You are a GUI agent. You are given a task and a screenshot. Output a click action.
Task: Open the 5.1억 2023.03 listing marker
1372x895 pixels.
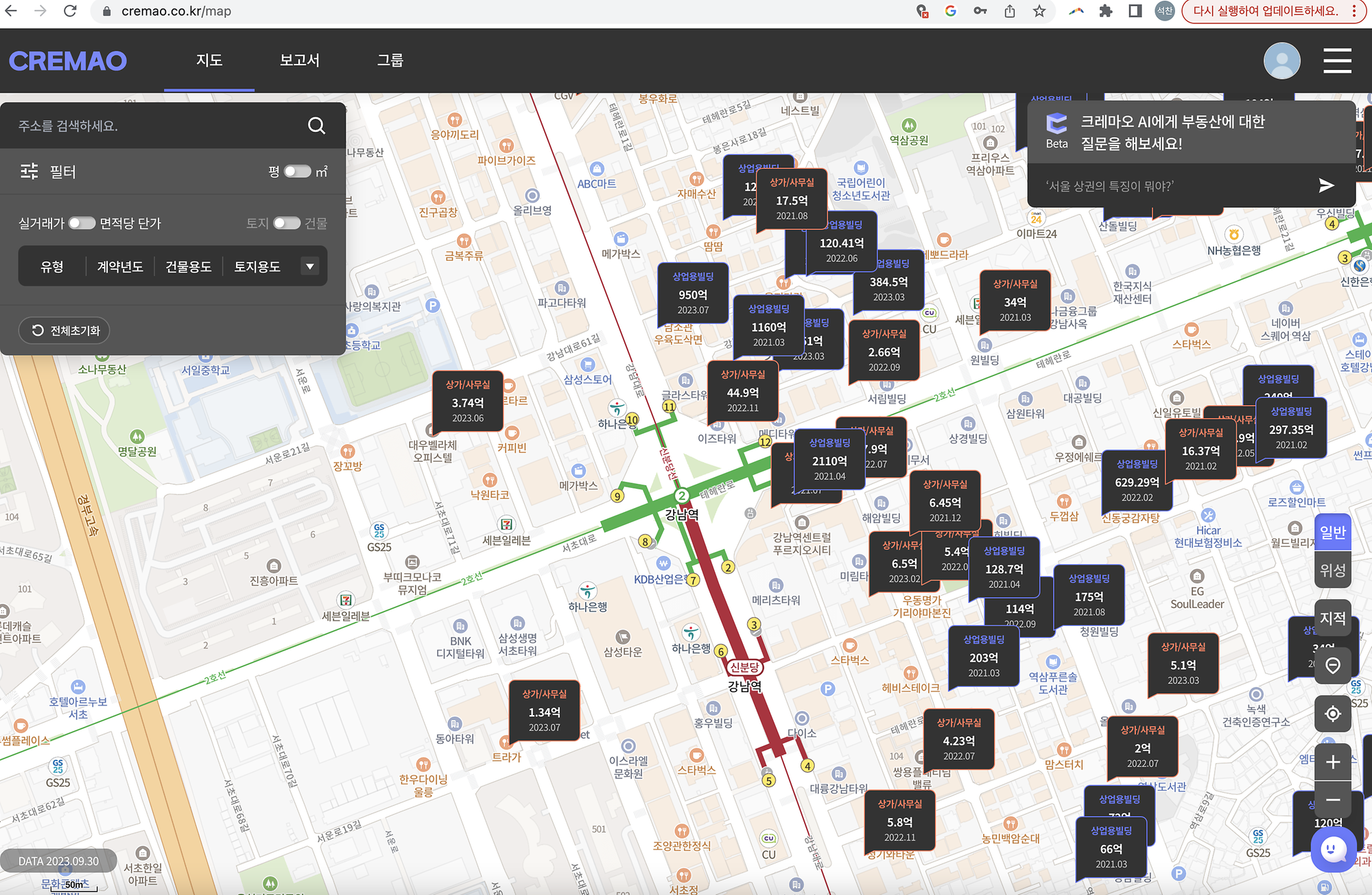click(x=1183, y=664)
